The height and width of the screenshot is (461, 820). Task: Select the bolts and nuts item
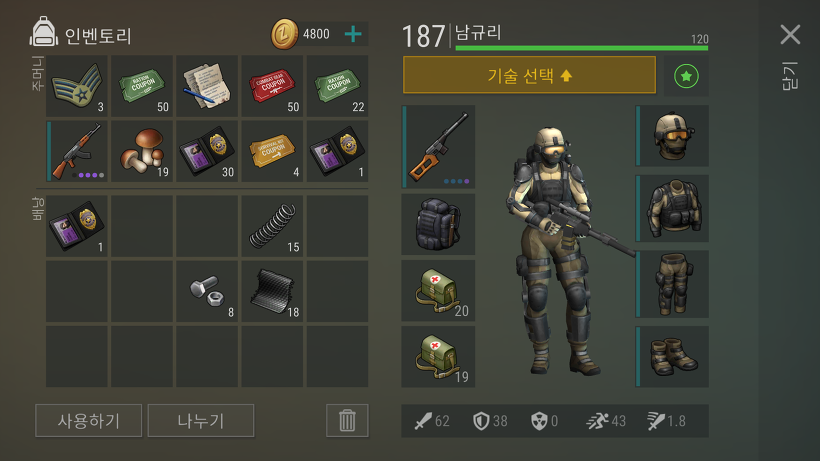pos(207,292)
